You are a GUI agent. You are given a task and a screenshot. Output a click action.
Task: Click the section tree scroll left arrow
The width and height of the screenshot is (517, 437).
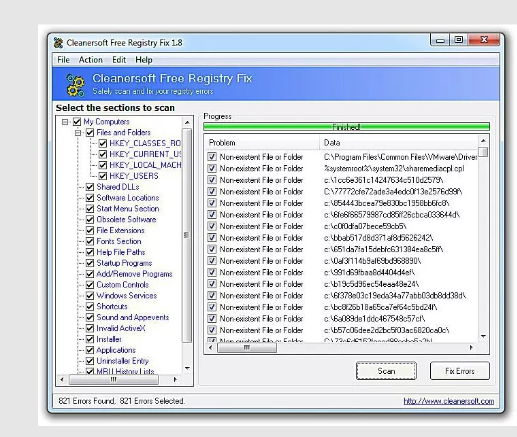pyautogui.click(x=62, y=379)
